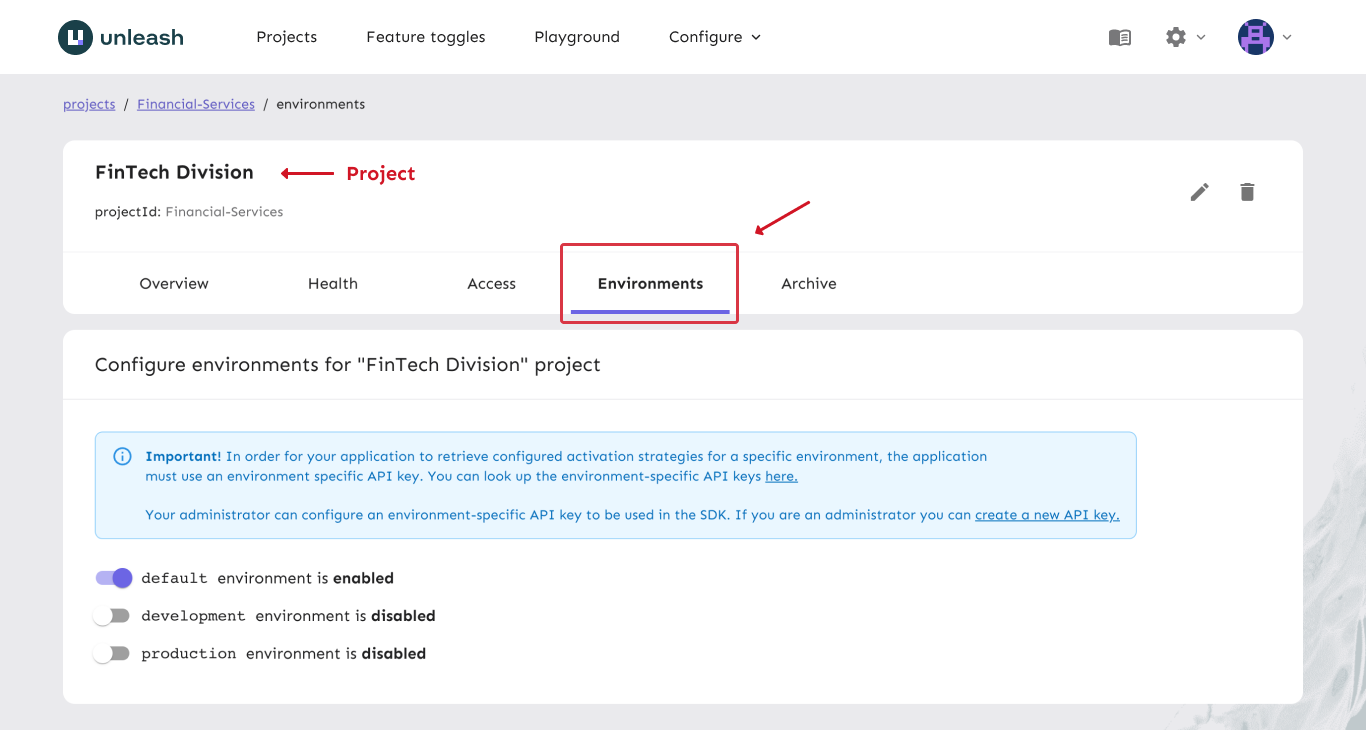Switch to the Archive tab

pos(808,284)
